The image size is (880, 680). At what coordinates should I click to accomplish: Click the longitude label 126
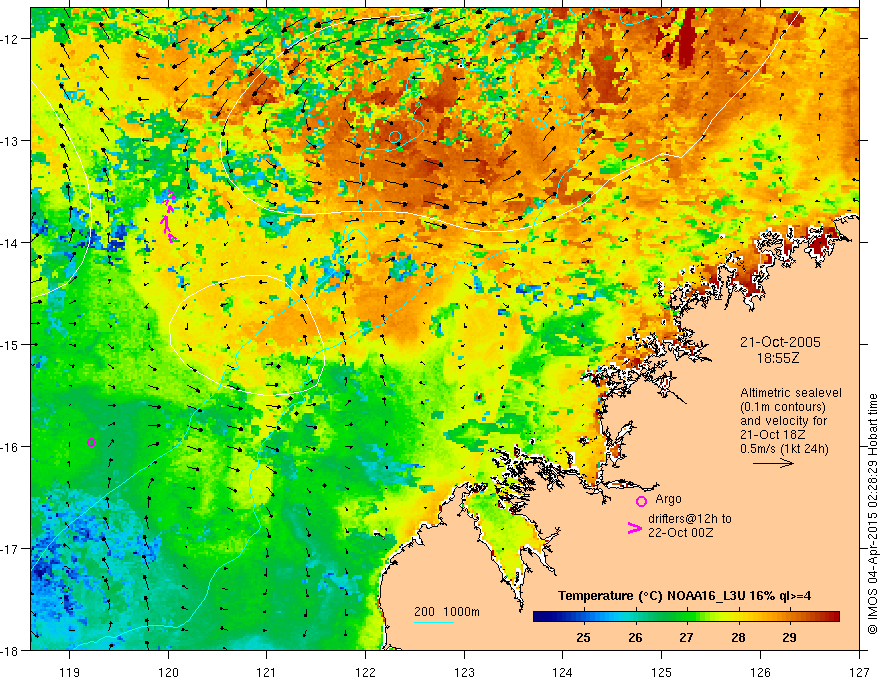(x=760, y=672)
